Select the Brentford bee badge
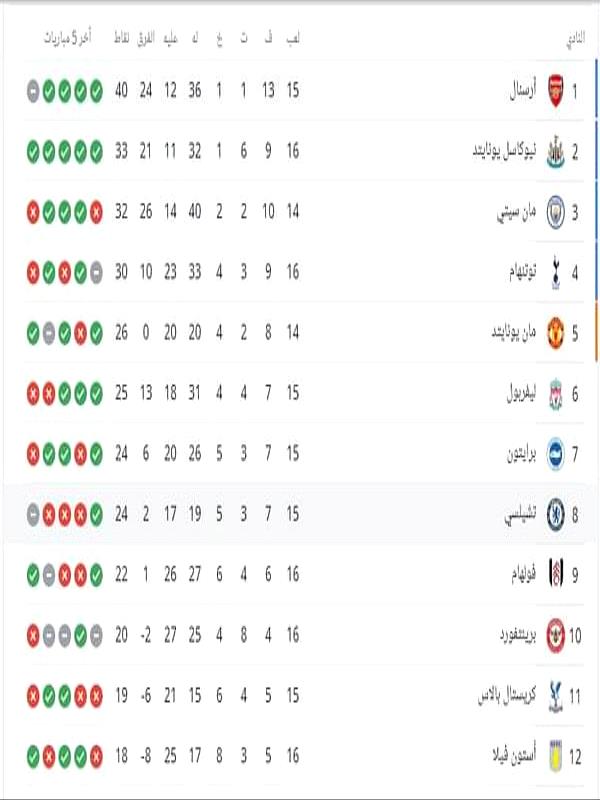Screen dimensions: 600x800 pos(556,636)
